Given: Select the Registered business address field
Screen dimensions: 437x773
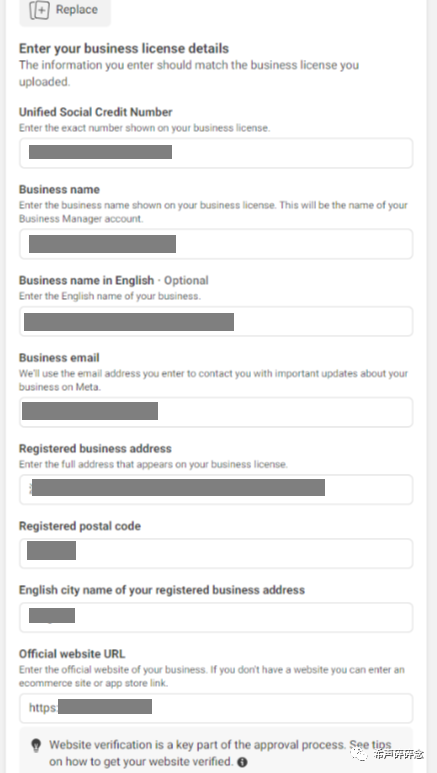Looking at the screenshot, I should pyautogui.click(x=216, y=490).
